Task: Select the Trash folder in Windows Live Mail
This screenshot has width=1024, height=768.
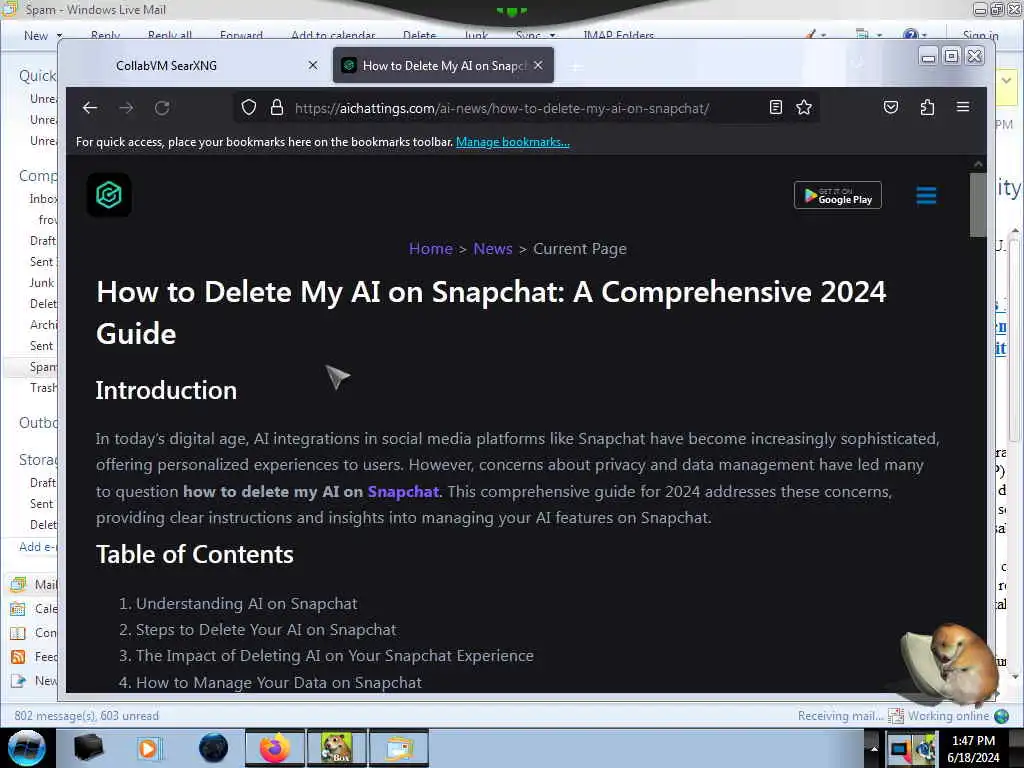Action: 43,388
